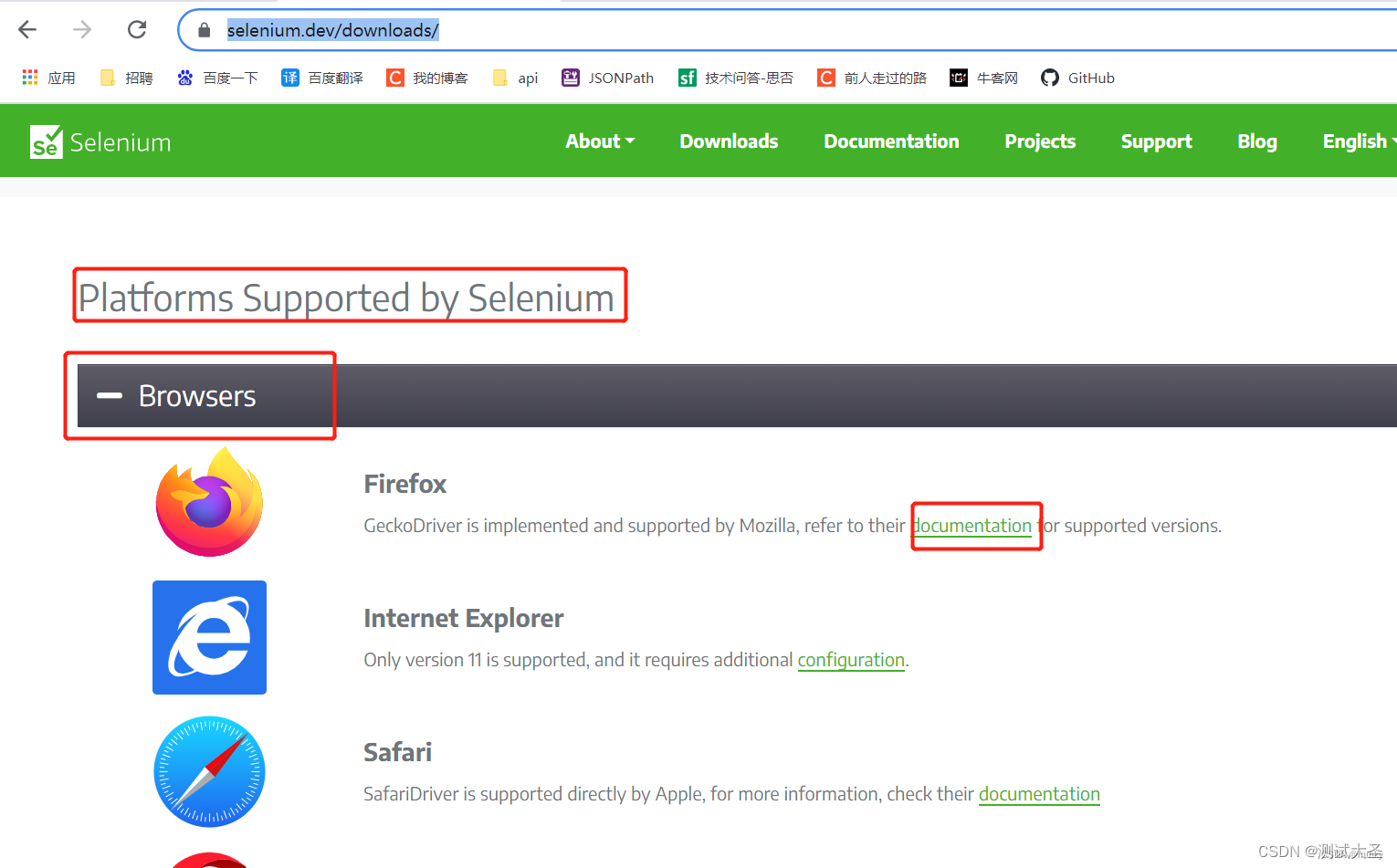The height and width of the screenshot is (868, 1397).
Task: Open the GitHub bookmark
Action: click(1078, 78)
